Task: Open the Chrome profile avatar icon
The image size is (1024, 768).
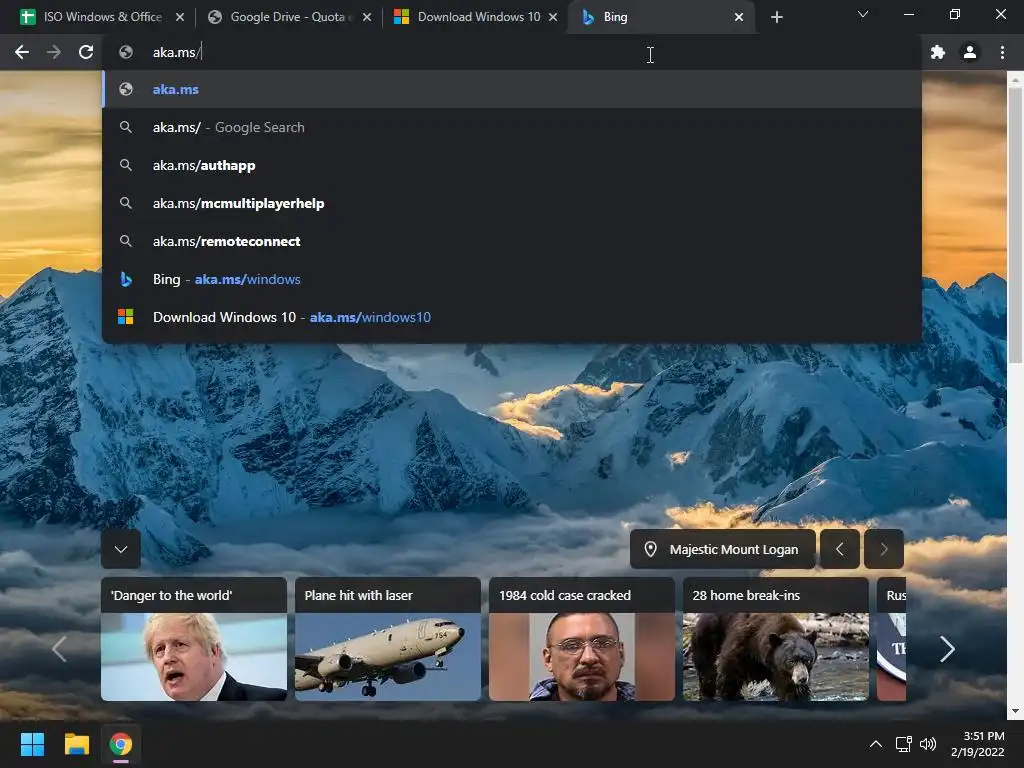Action: (x=970, y=52)
